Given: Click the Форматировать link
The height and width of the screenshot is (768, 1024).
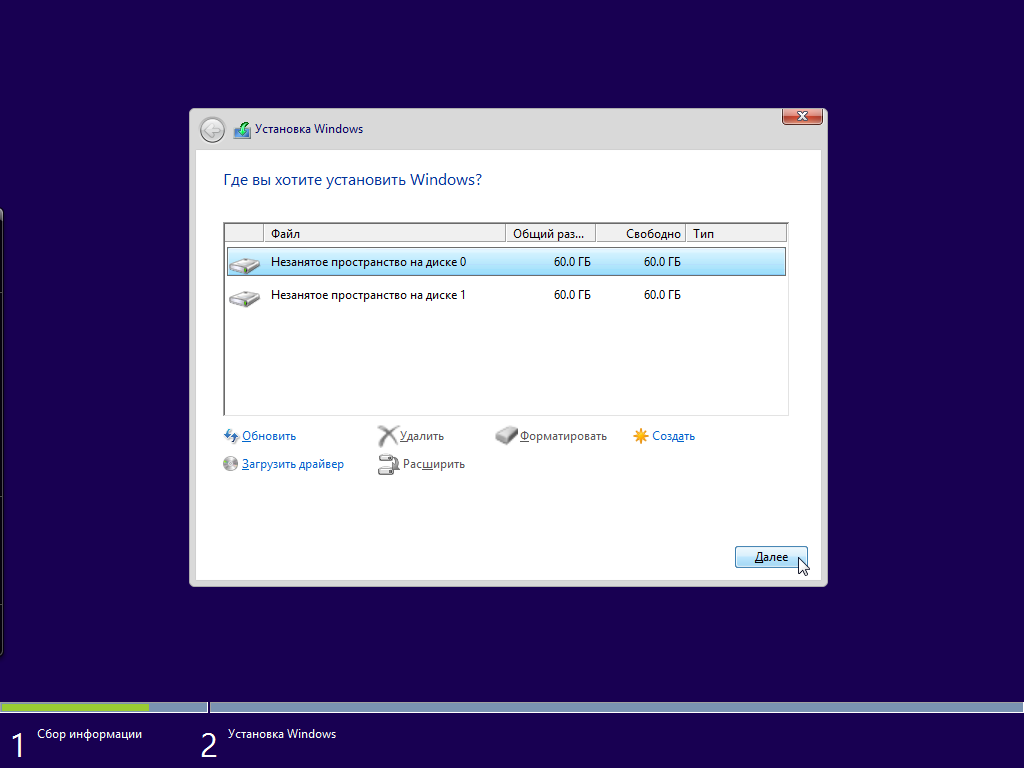Looking at the screenshot, I should 563,436.
